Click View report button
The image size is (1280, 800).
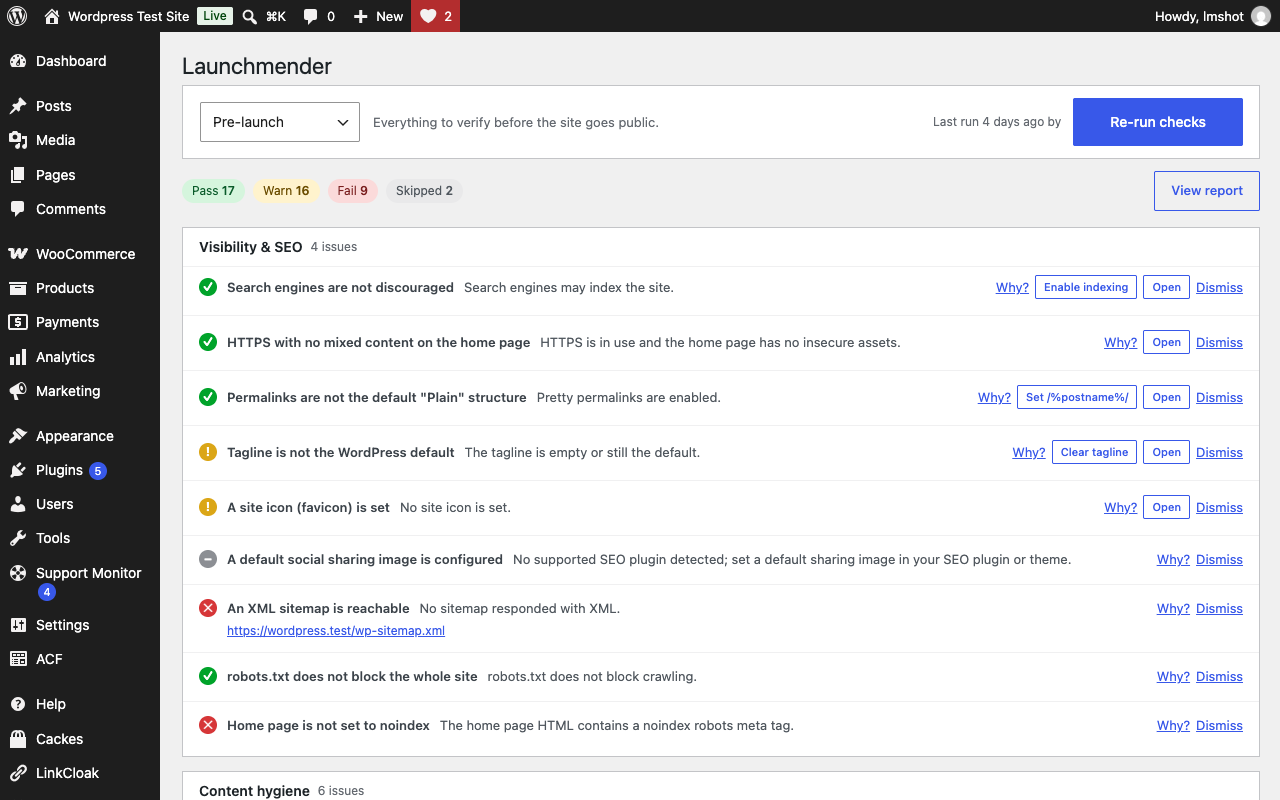point(1207,191)
